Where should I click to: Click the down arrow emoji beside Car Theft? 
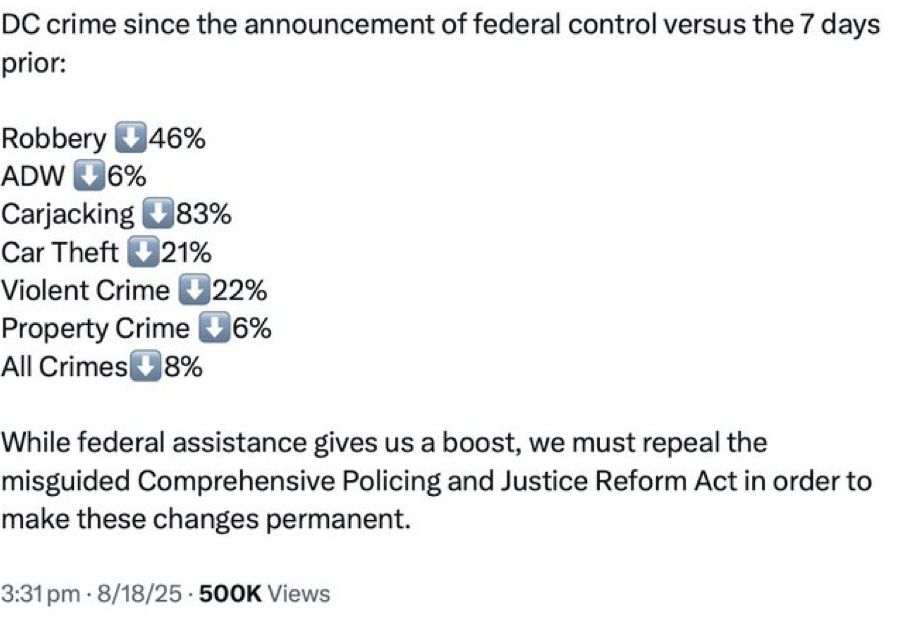[x=143, y=252]
